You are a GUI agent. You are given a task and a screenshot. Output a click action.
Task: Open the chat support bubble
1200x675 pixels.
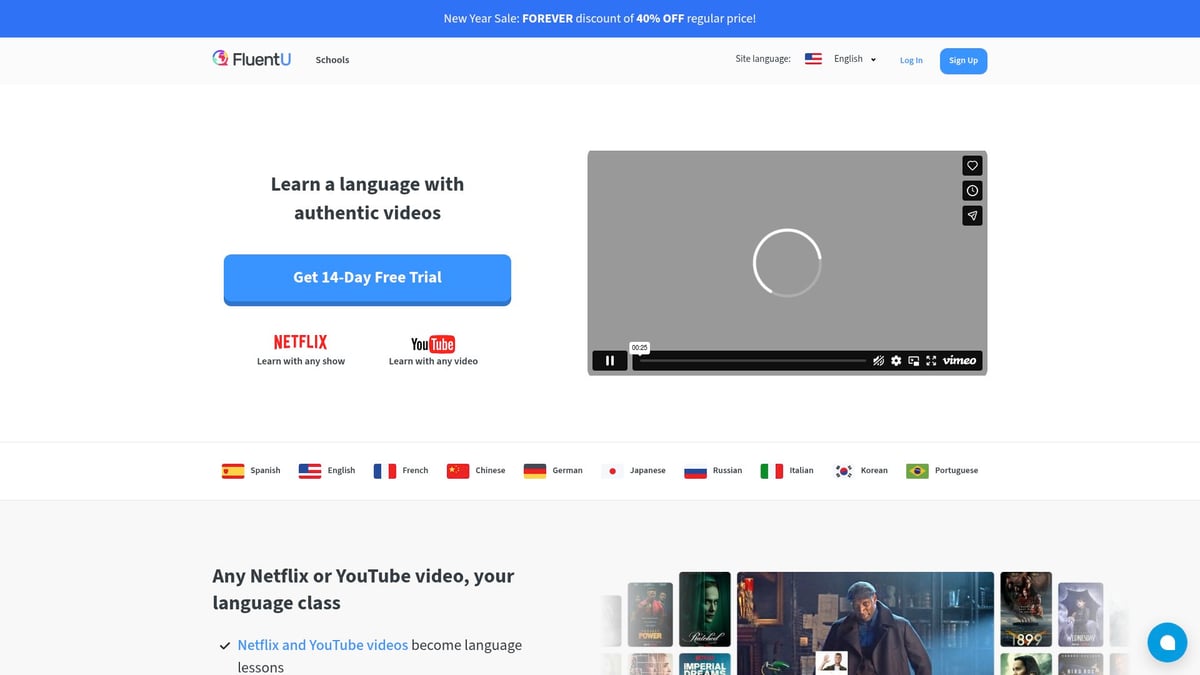click(x=1167, y=642)
